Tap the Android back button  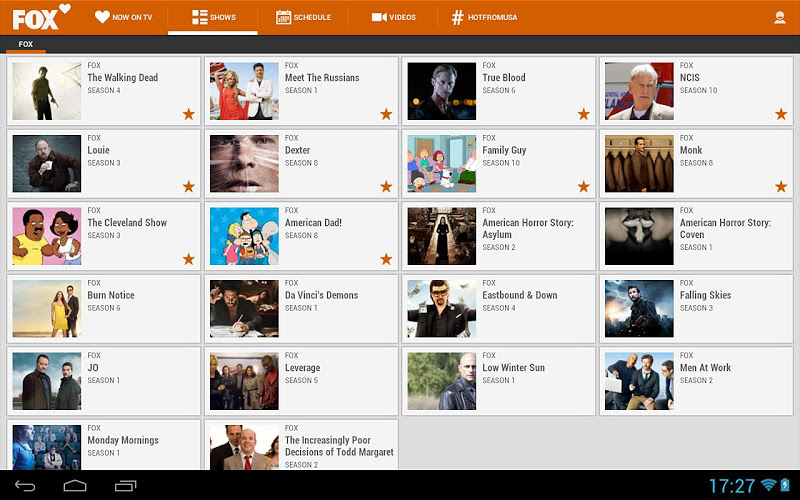(24, 485)
